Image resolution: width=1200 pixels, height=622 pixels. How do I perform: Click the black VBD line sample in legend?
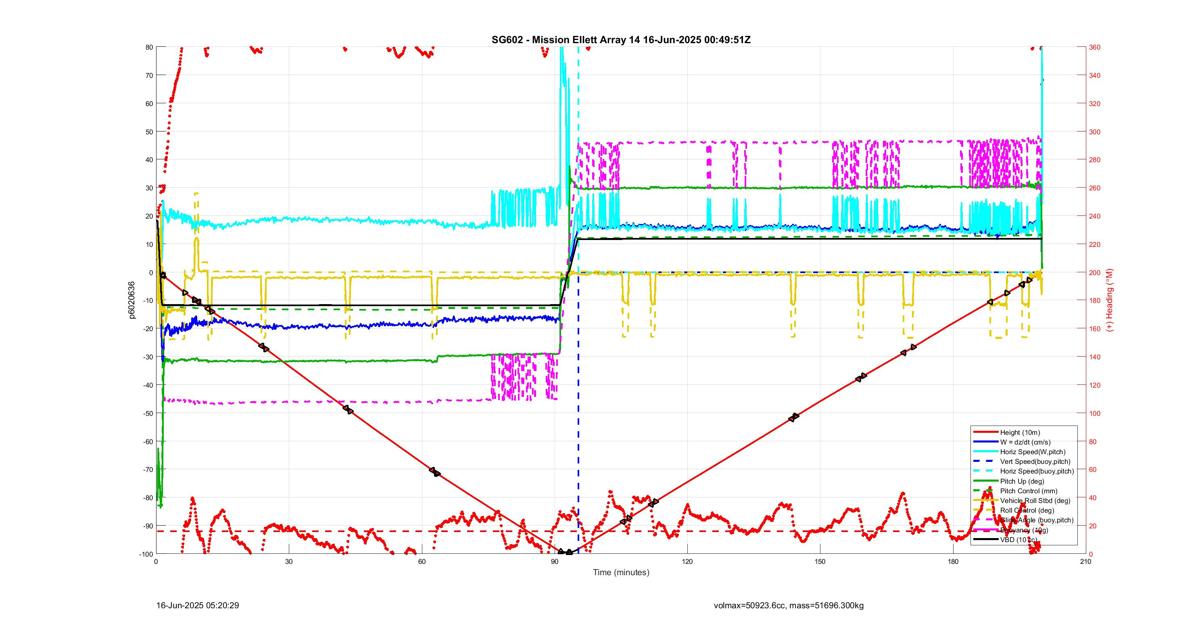[x=984, y=539]
